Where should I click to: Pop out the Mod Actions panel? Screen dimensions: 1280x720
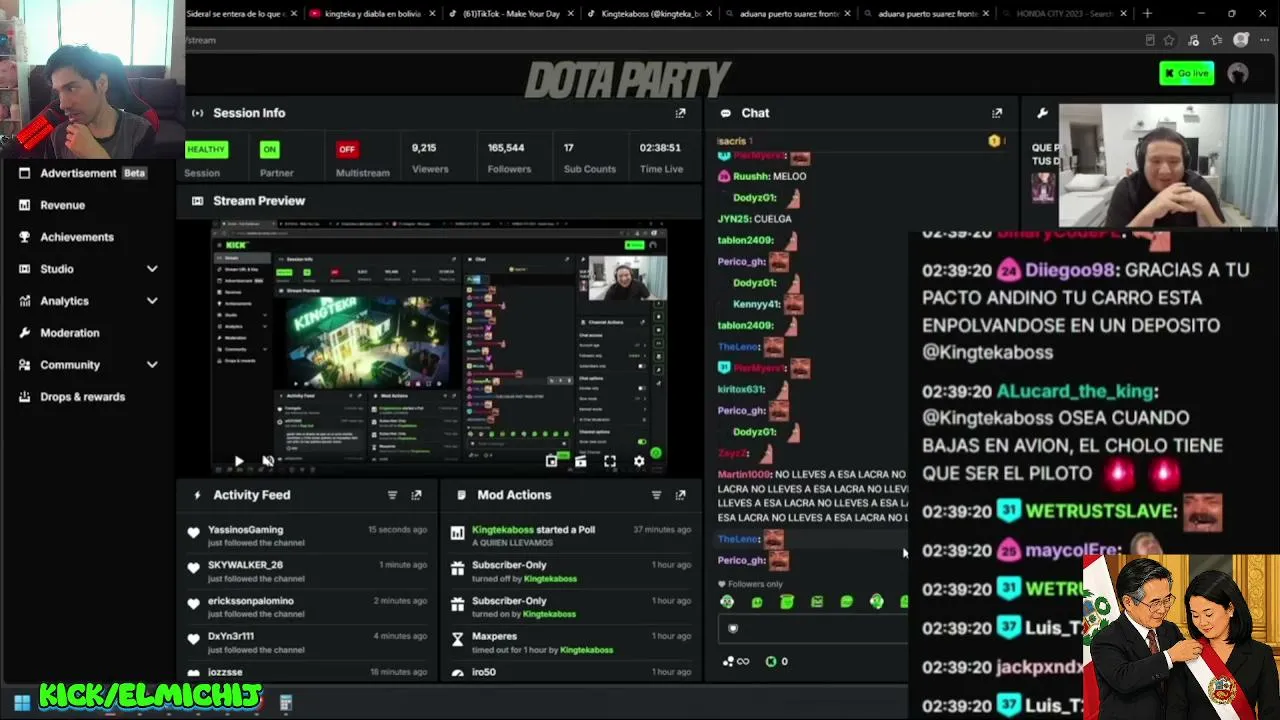pyautogui.click(x=680, y=495)
